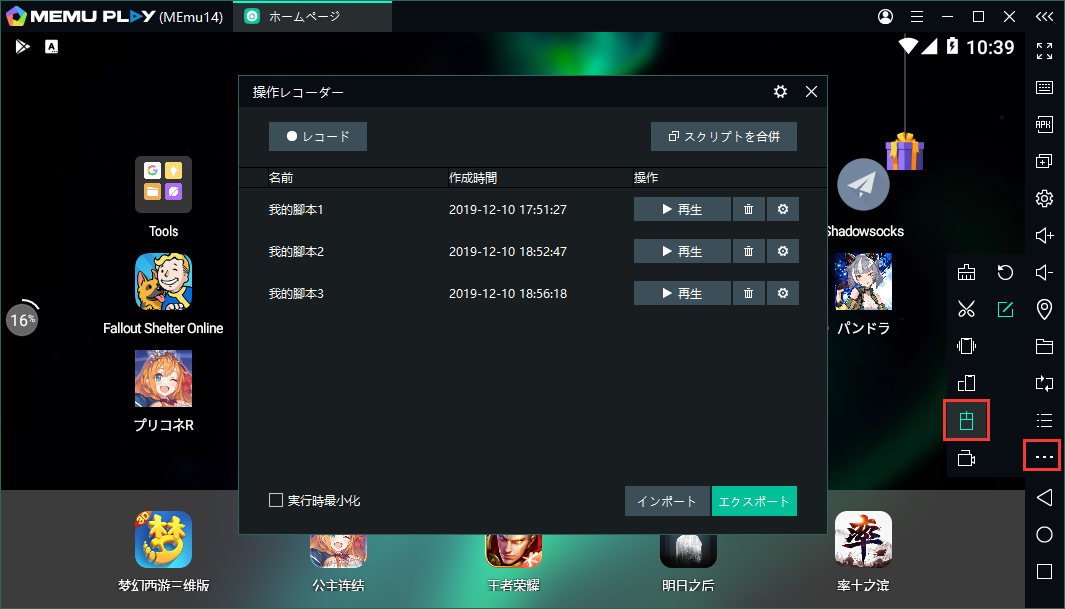Screen dimensions: 1065x609
Task: Click the scissors screenshot icon
Action: (966, 309)
